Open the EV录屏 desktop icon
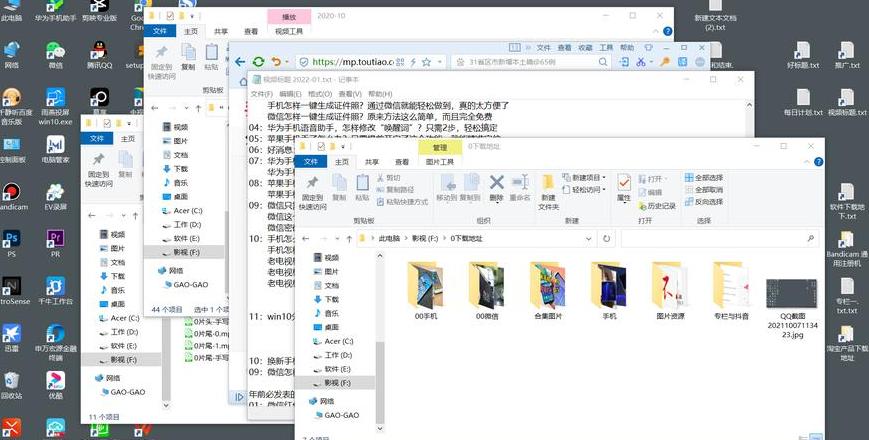The height and width of the screenshot is (440, 869). pyautogui.click(x=55, y=197)
